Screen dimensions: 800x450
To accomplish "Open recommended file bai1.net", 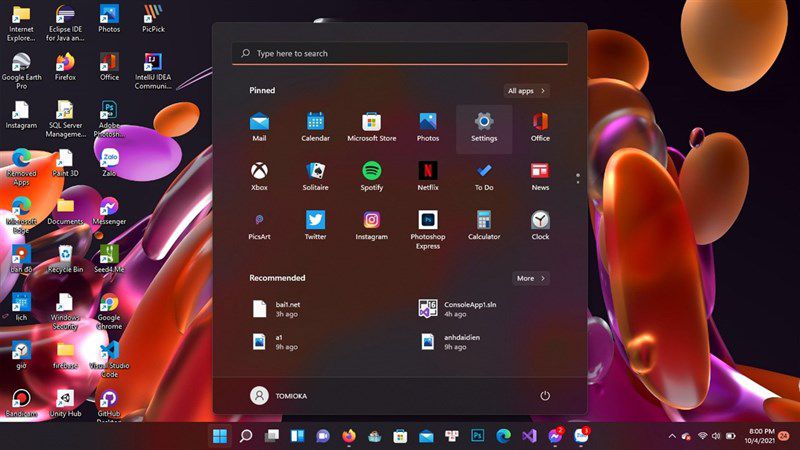I will coord(277,309).
